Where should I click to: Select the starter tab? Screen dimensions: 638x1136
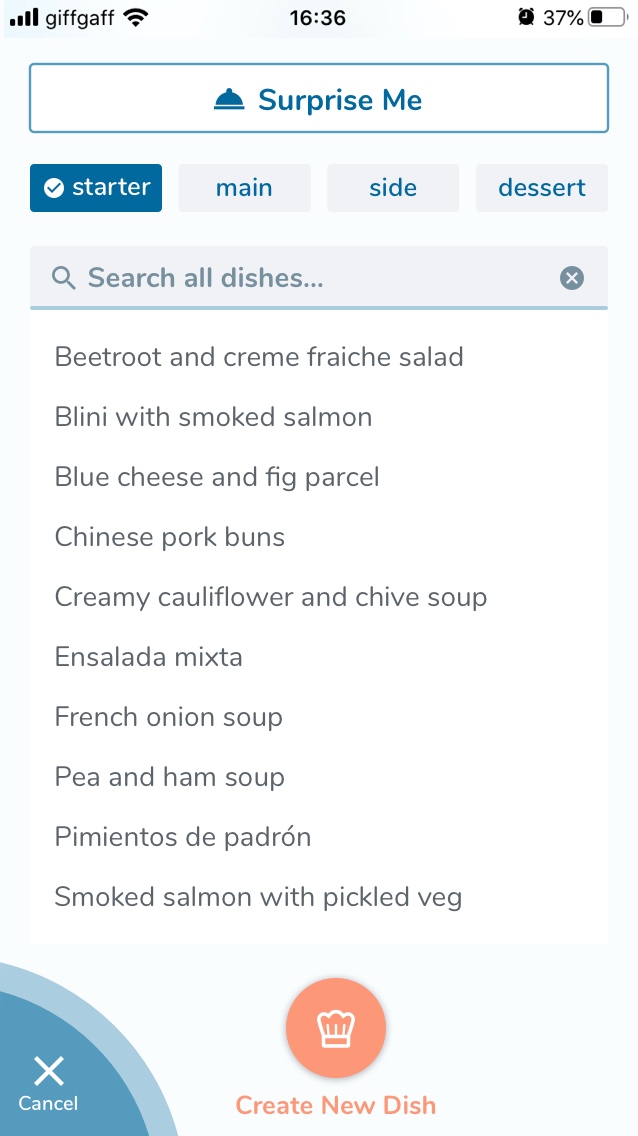[96, 187]
